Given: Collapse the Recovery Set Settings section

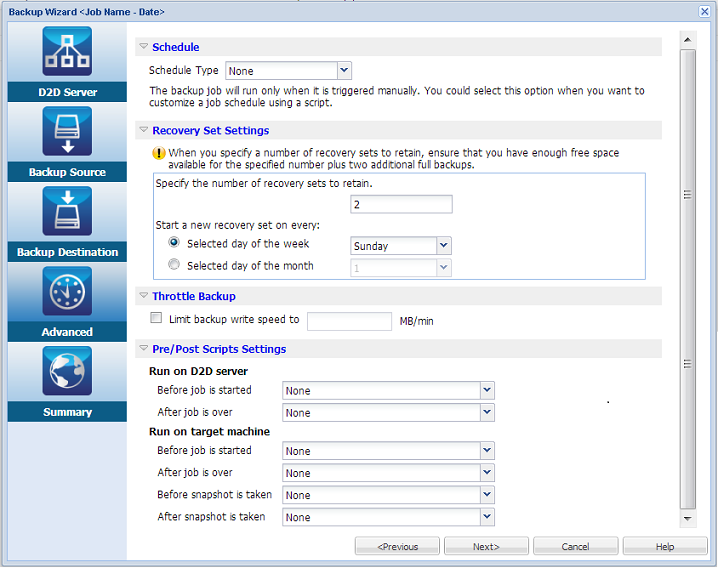Looking at the screenshot, I should [x=144, y=130].
